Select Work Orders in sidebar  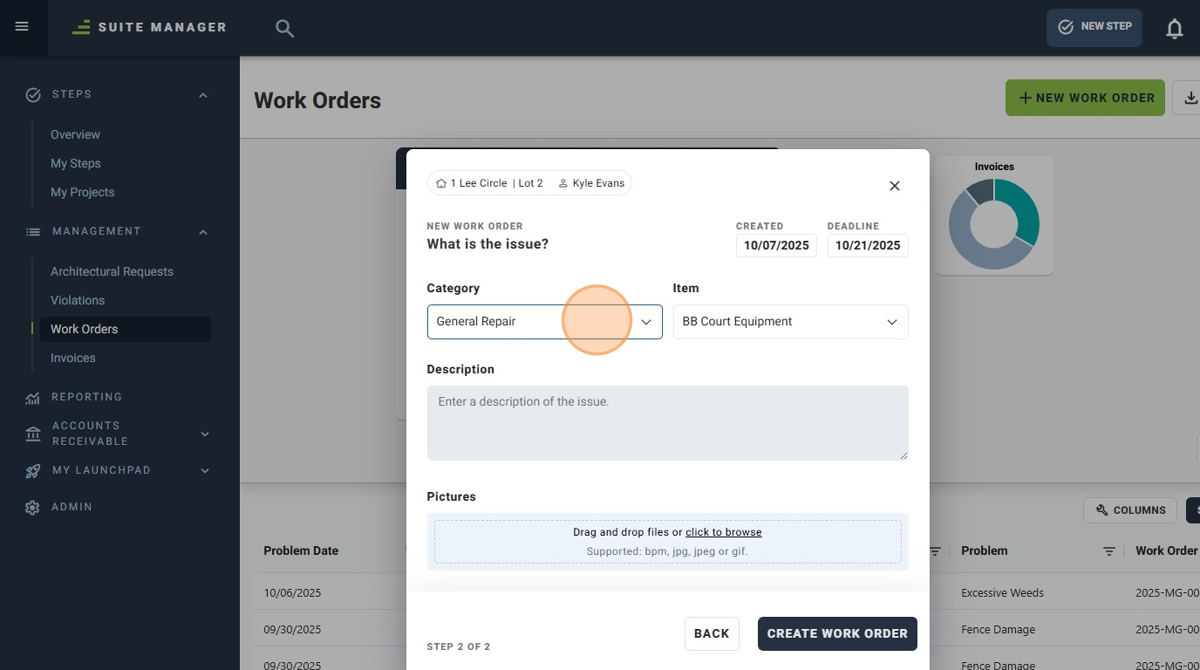tap(125, 329)
